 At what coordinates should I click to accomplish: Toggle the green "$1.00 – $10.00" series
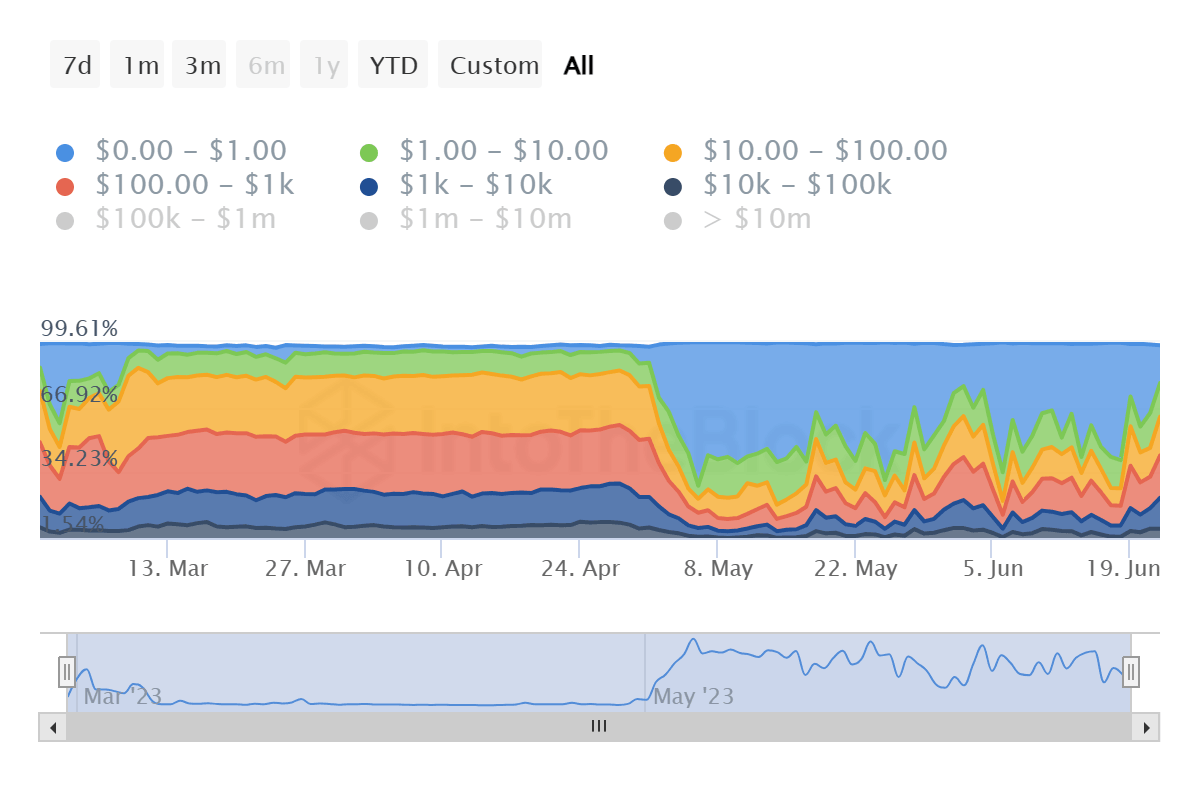369,150
